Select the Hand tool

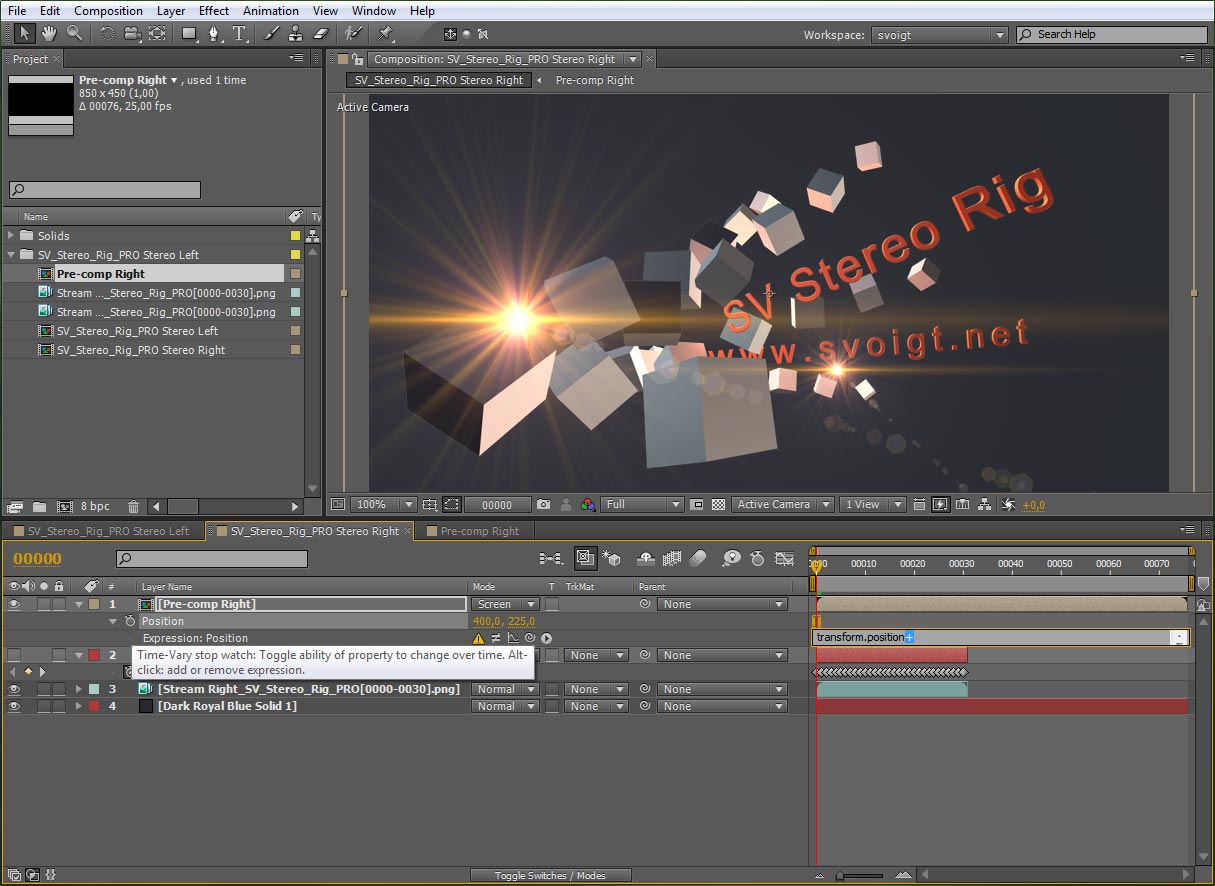(49, 33)
